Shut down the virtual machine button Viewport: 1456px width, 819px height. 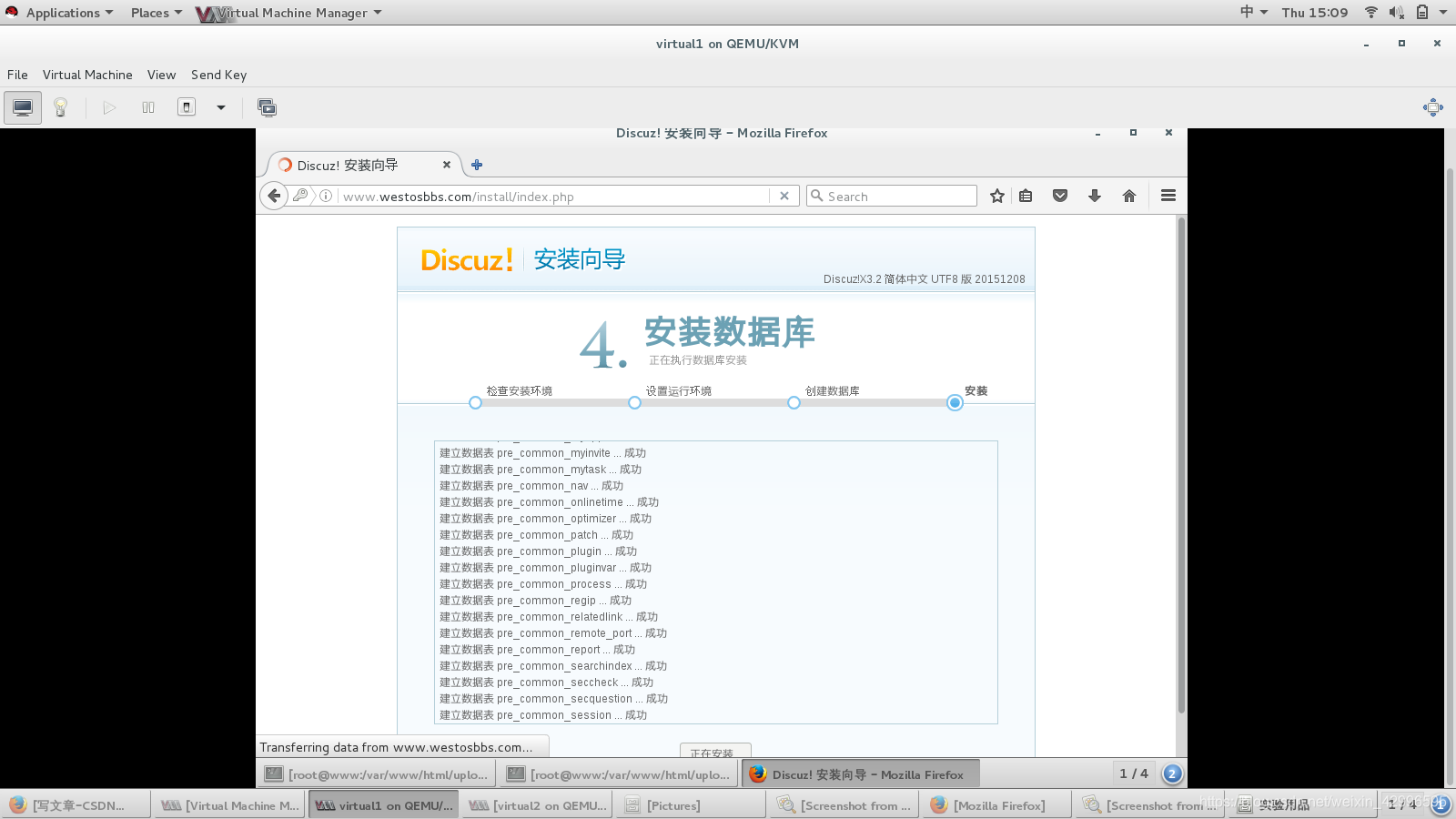tap(187, 107)
